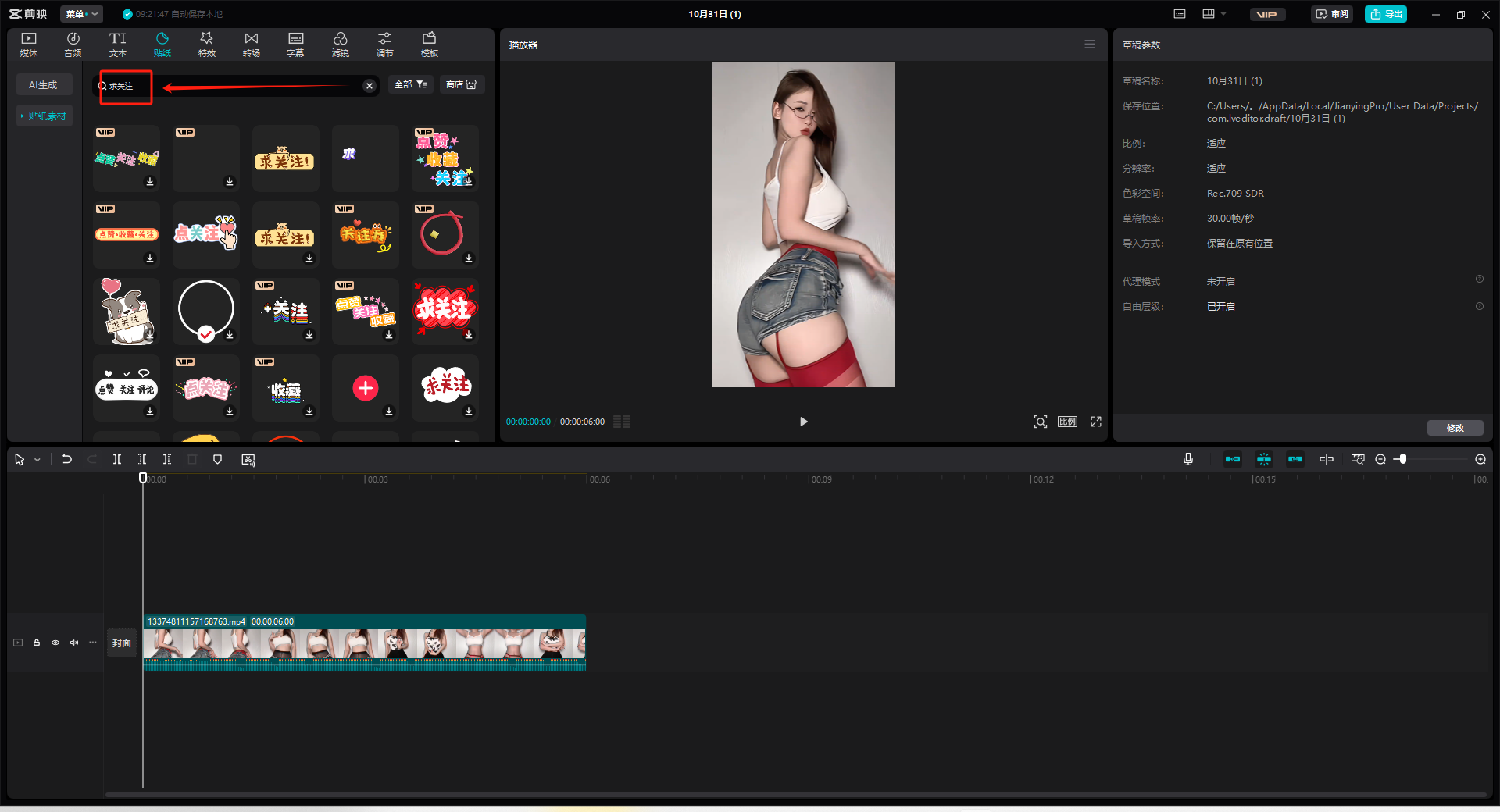Viewport: 1500px width, 812px height.
Task: Click the preview focus zoom icon
Action: [1041, 422]
